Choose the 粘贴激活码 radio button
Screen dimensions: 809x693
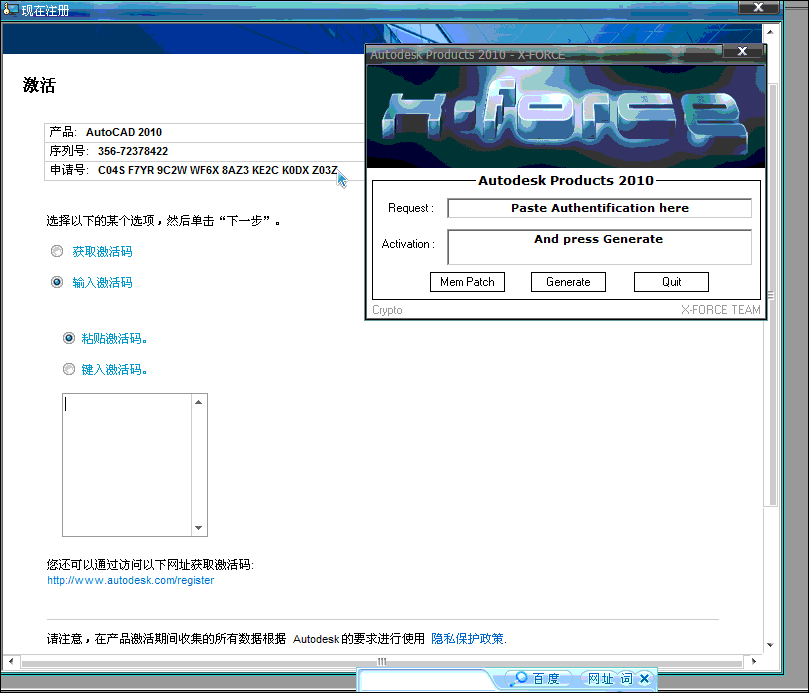[69, 338]
